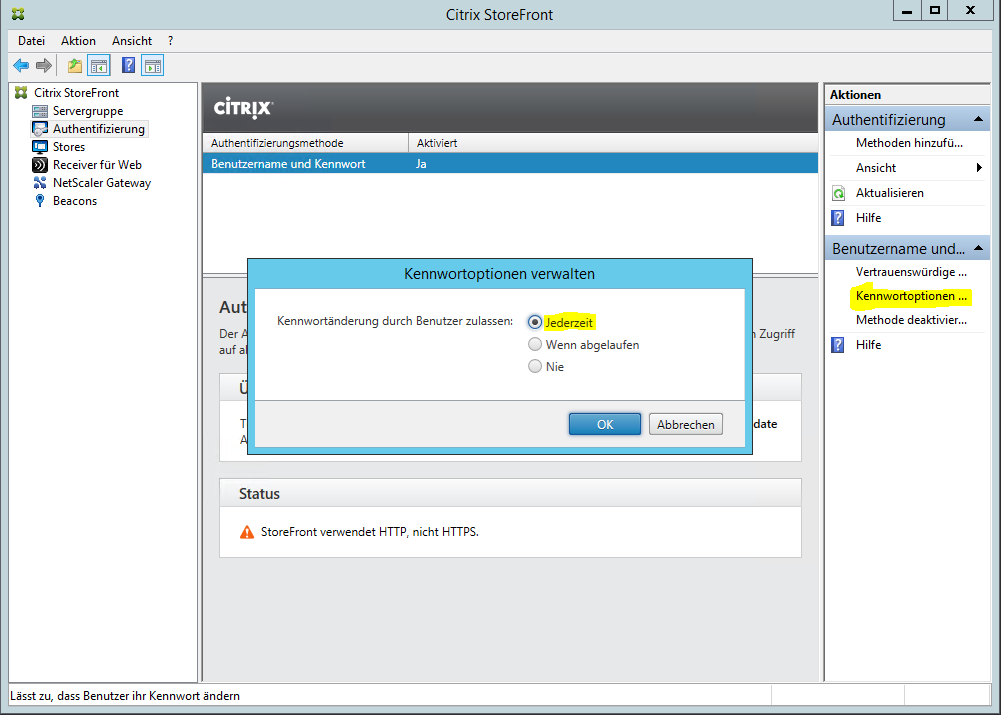Click the up-one-level folder toolbar icon
Viewport: 1001px width, 715px height.
pos(75,65)
